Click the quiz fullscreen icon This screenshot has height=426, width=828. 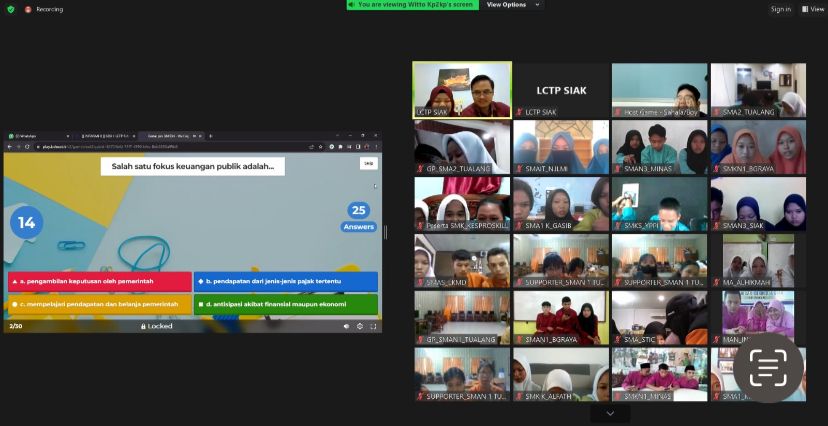[373, 326]
